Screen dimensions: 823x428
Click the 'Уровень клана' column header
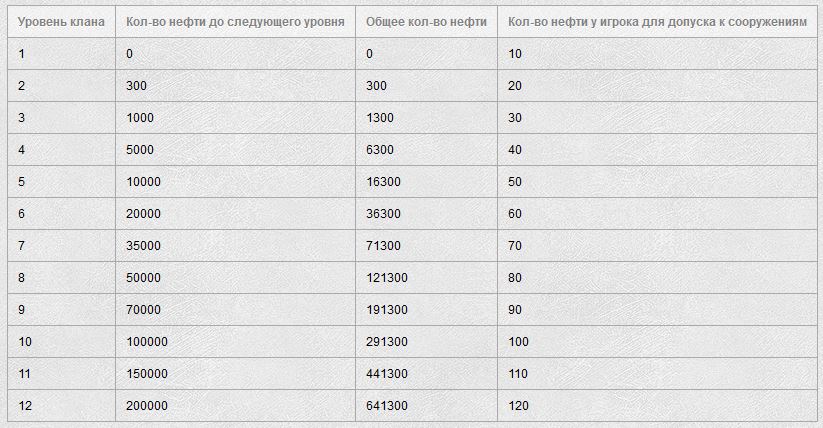(61, 22)
